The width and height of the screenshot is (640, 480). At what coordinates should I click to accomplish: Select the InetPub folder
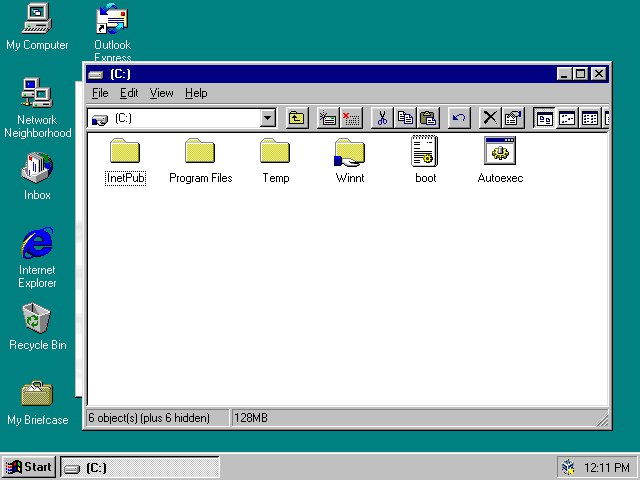coord(125,162)
